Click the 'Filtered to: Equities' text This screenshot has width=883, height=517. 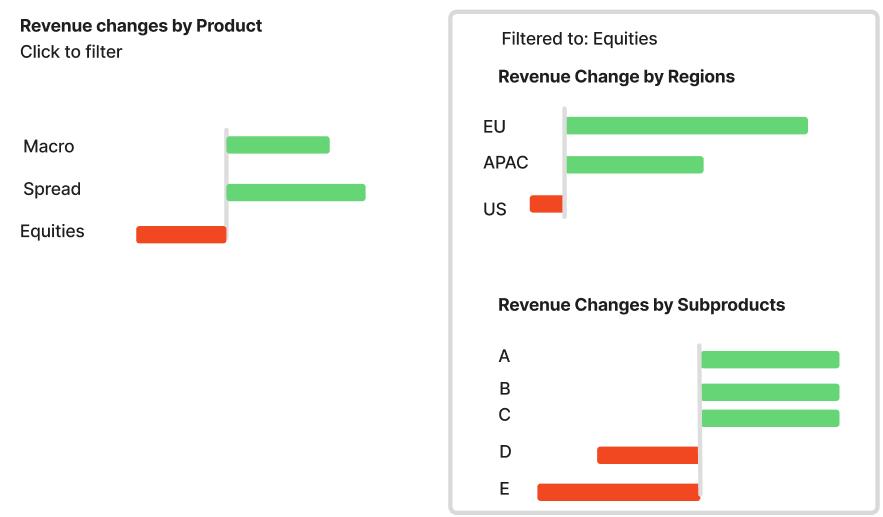click(579, 39)
